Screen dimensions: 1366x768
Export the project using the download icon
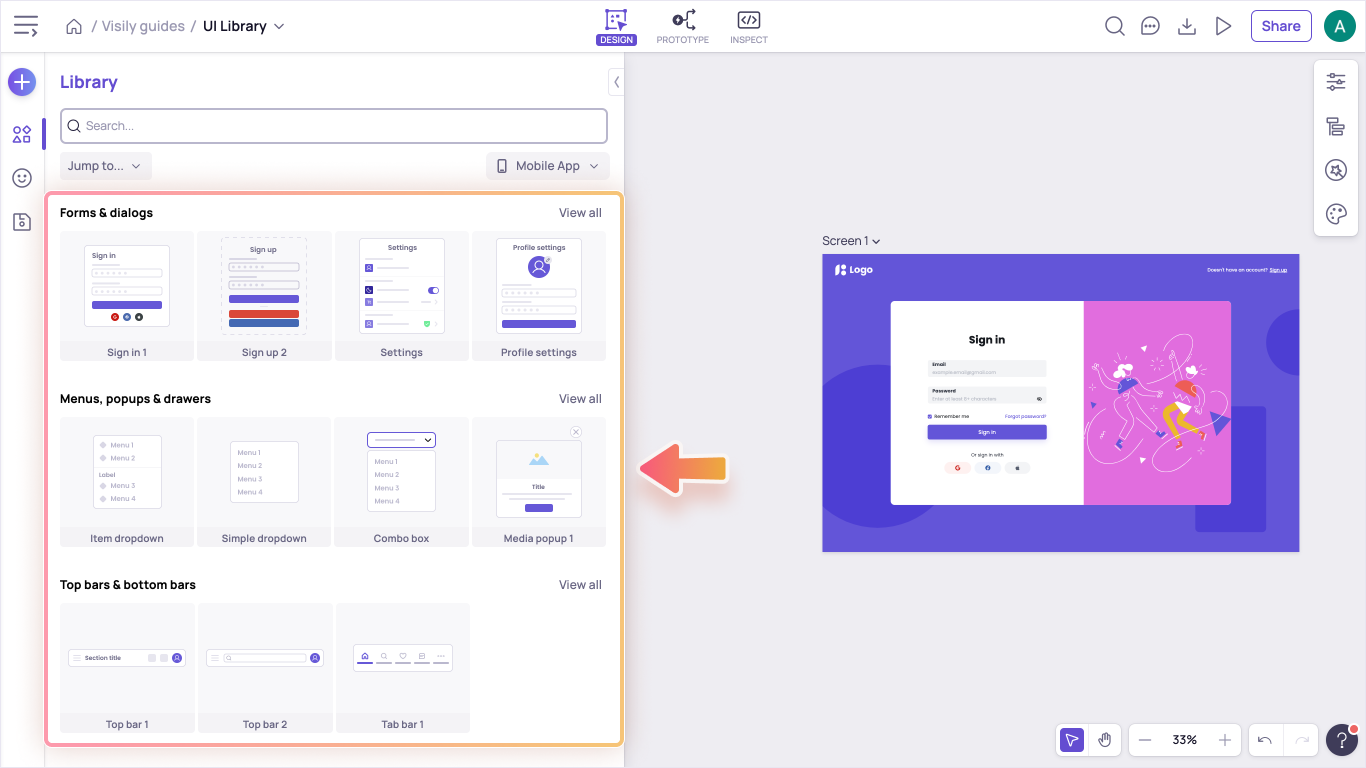1186,26
